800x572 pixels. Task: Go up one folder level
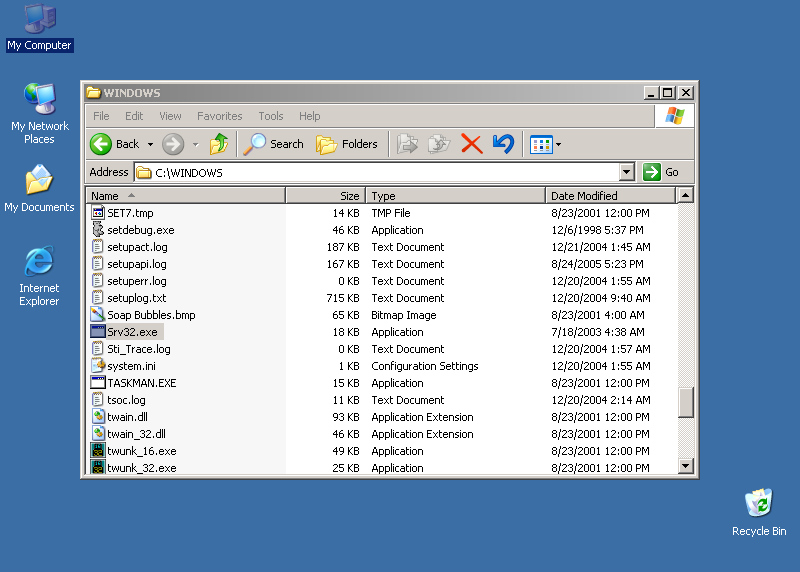pos(219,144)
